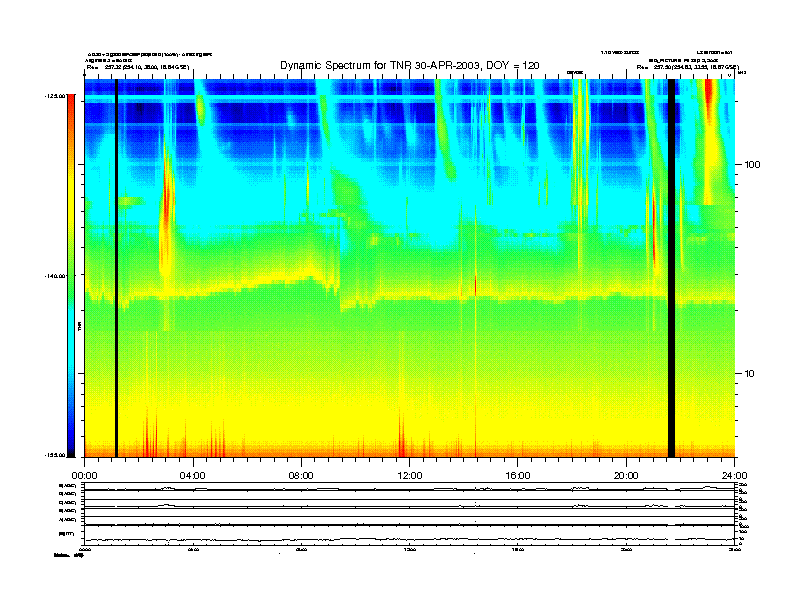
Task: Click the thin black data gap near 01:00
Action: point(116,268)
